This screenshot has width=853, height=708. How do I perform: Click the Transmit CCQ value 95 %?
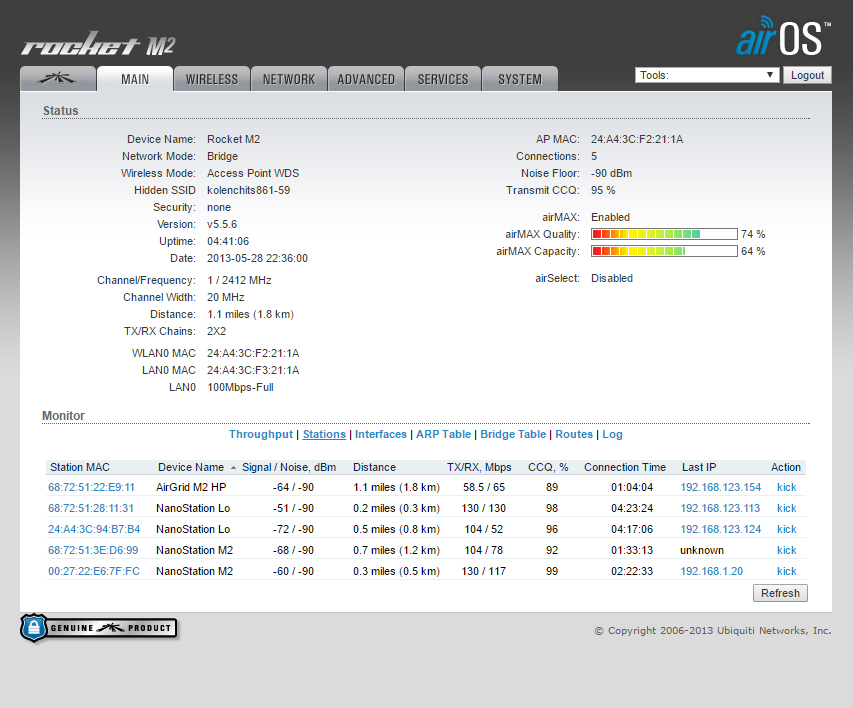(x=603, y=190)
